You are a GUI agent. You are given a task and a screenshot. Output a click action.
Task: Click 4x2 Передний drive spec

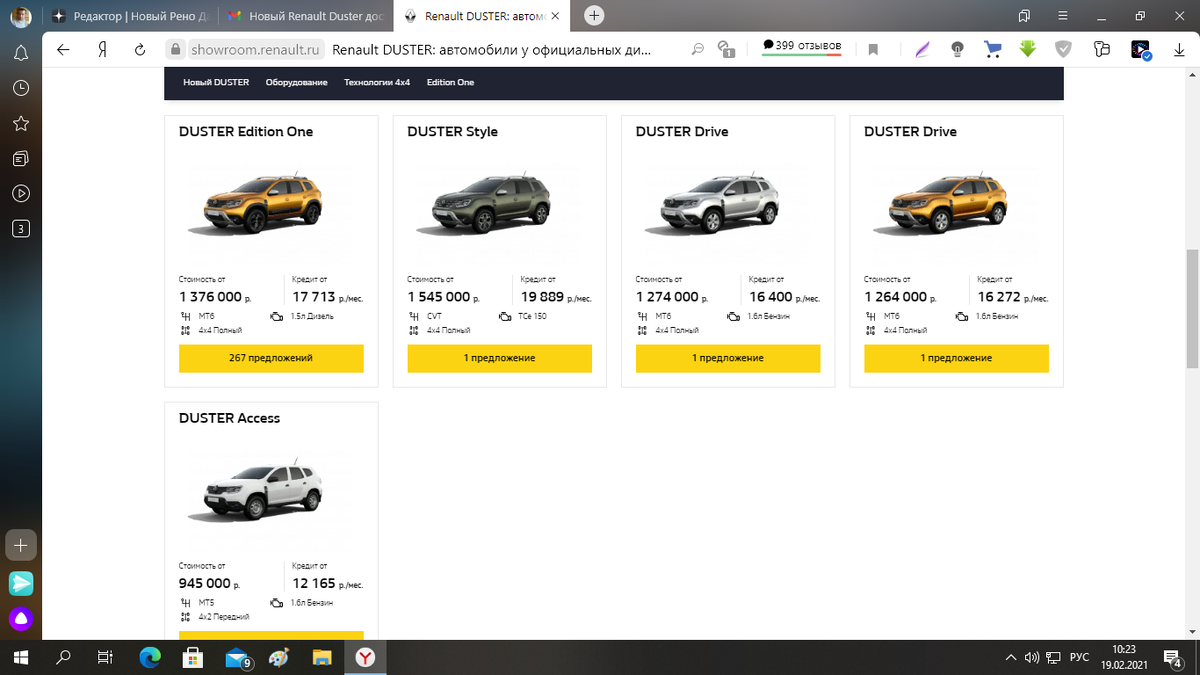(x=223, y=617)
